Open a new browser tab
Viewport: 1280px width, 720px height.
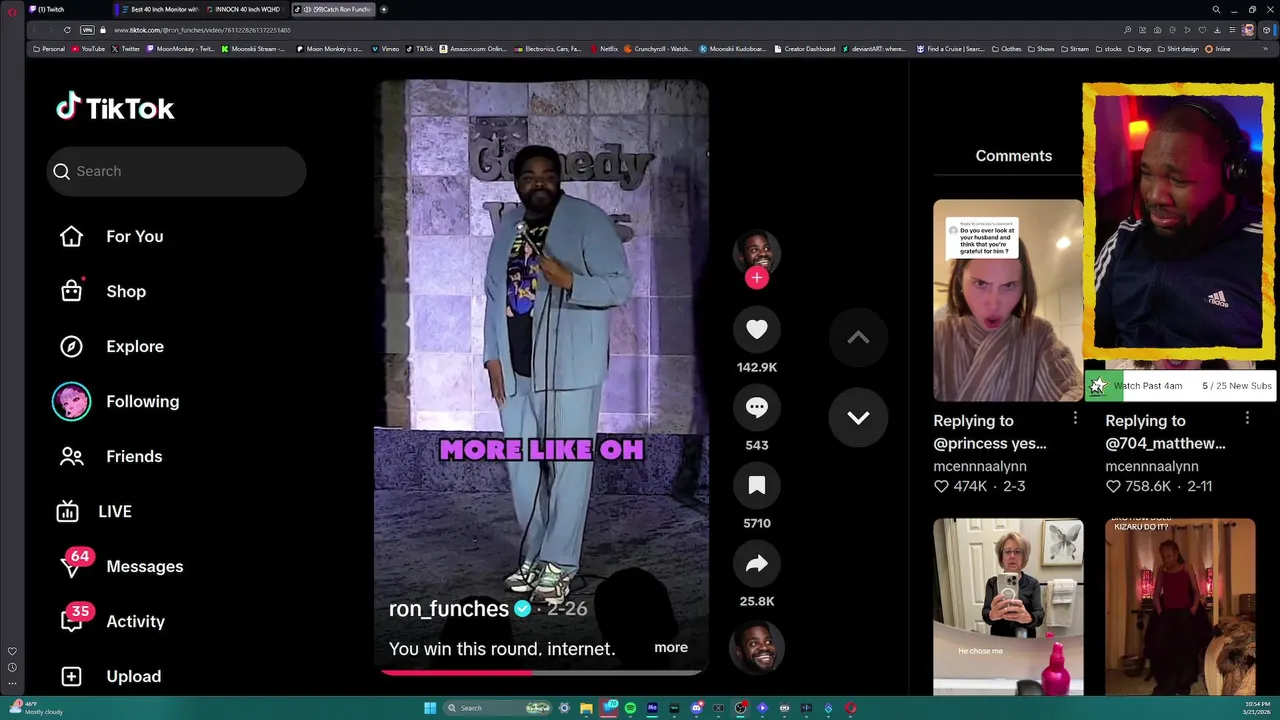tap(384, 9)
